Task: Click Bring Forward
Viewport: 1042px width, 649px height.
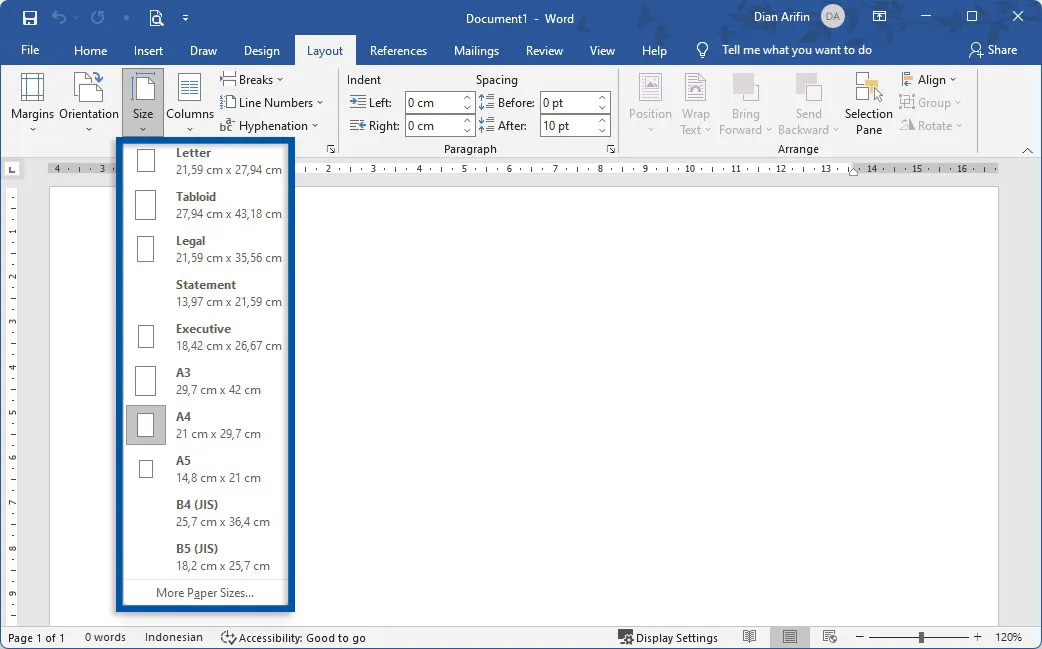Action: tap(744, 100)
